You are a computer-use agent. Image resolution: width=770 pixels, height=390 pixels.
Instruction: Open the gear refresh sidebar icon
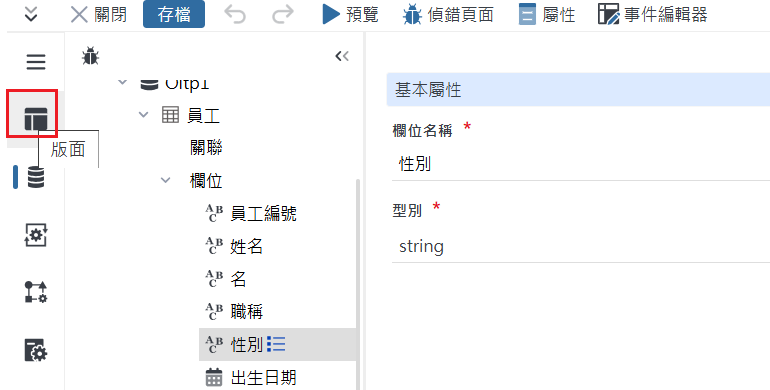(36, 235)
